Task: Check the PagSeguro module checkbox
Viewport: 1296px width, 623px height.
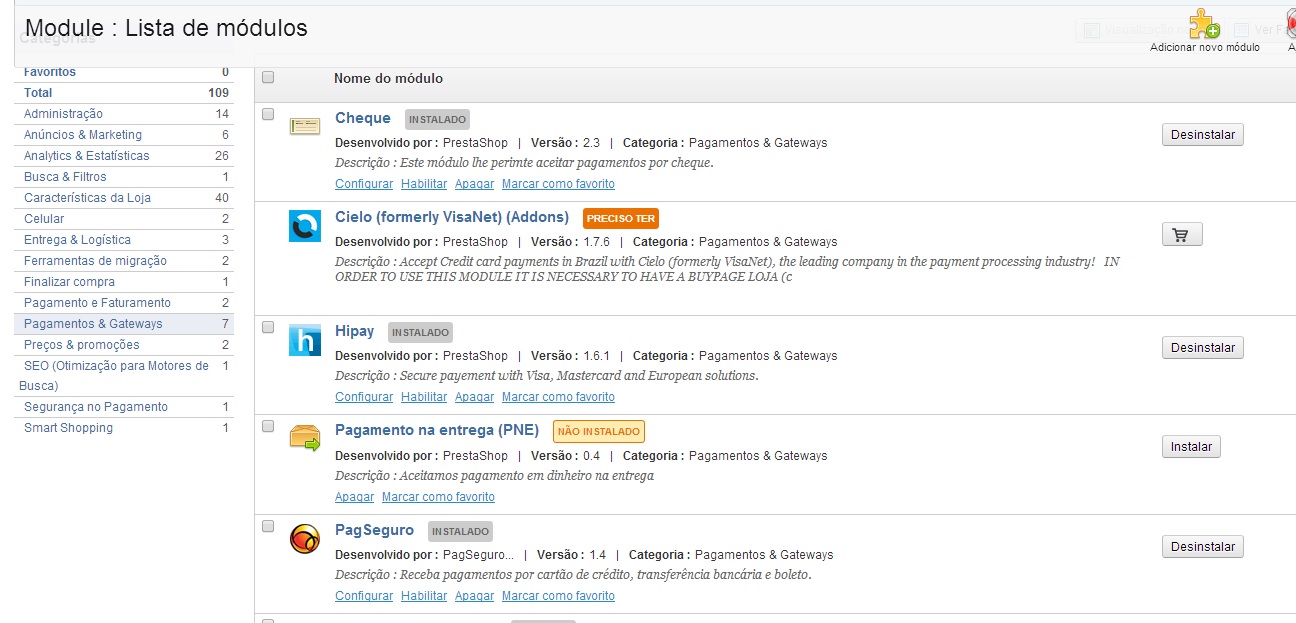Action: 268,525
